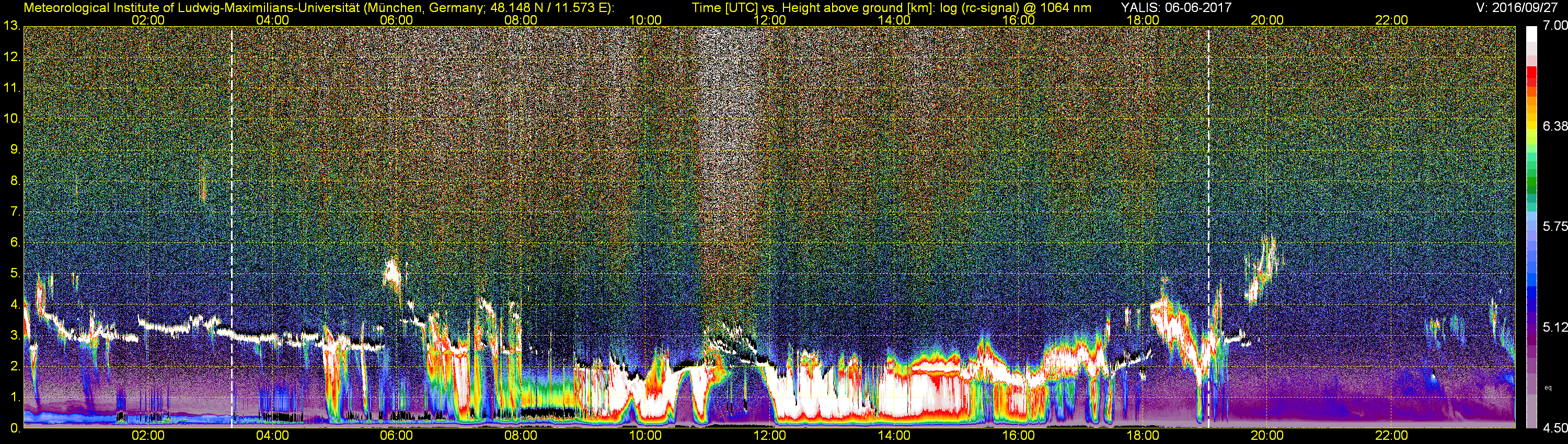The height and width of the screenshot is (444, 1568).
Task: Click the 16:00 label on the lower time axis
Action: [1018, 436]
